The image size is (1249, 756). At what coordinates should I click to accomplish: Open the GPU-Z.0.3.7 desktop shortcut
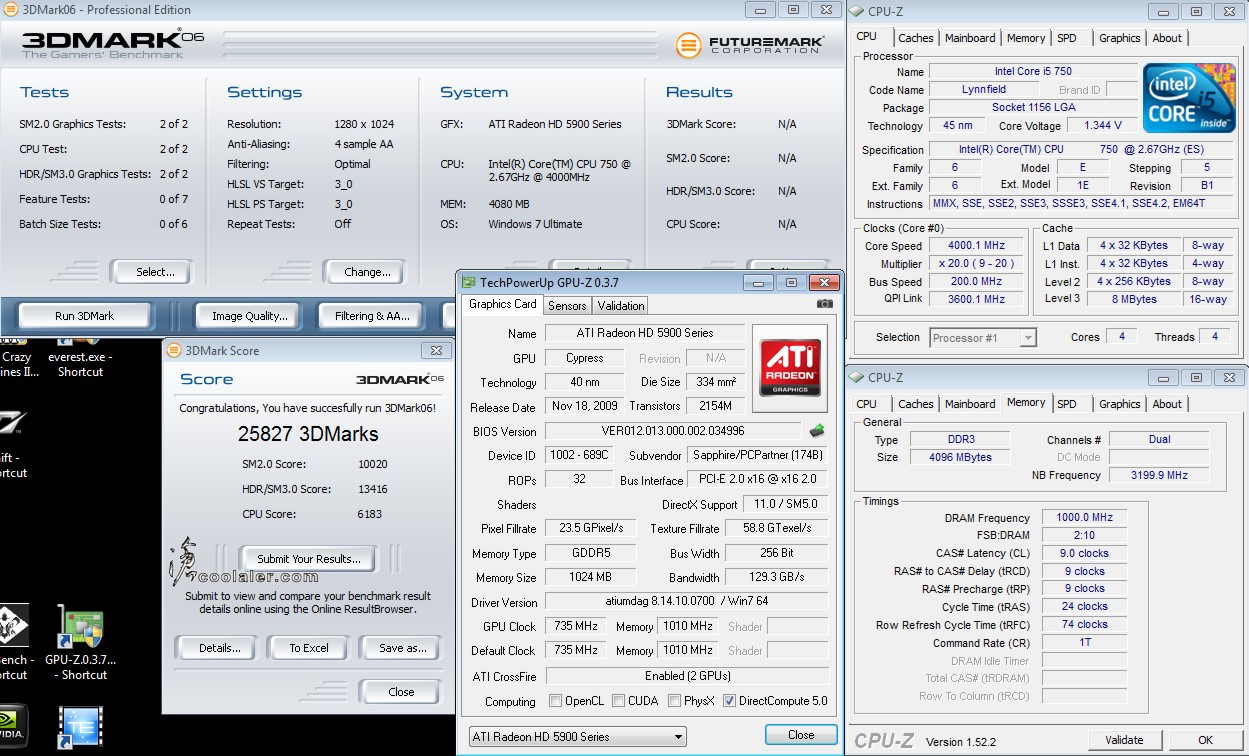tap(82, 644)
